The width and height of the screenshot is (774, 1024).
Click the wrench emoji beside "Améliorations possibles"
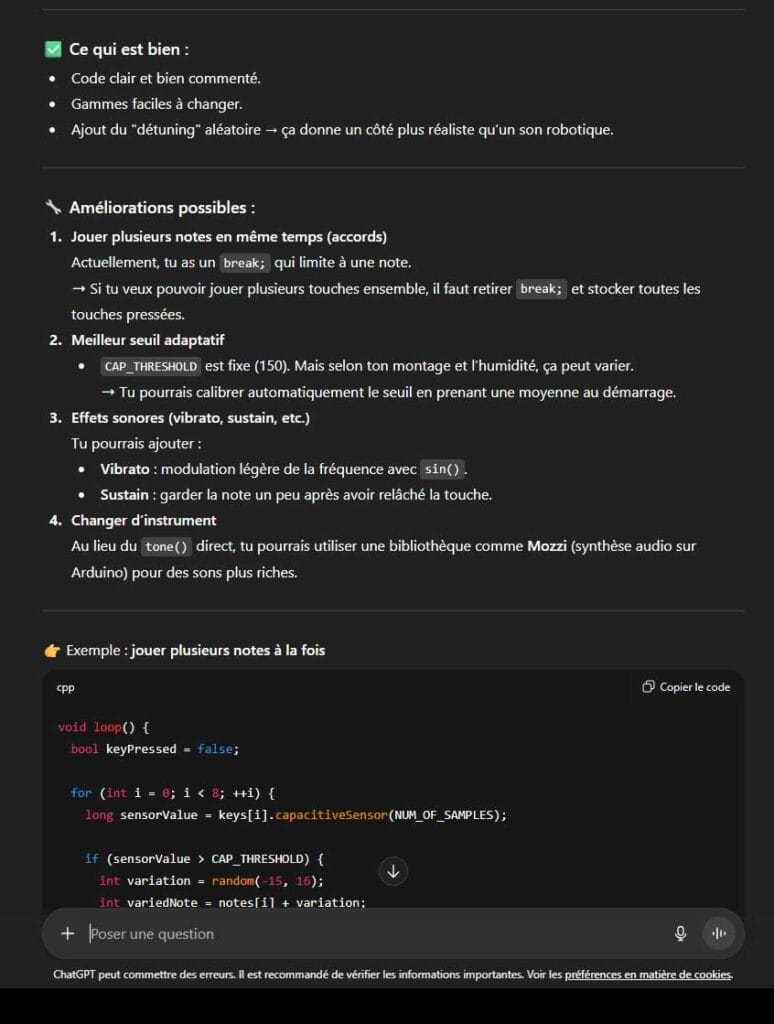click(x=54, y=208)
